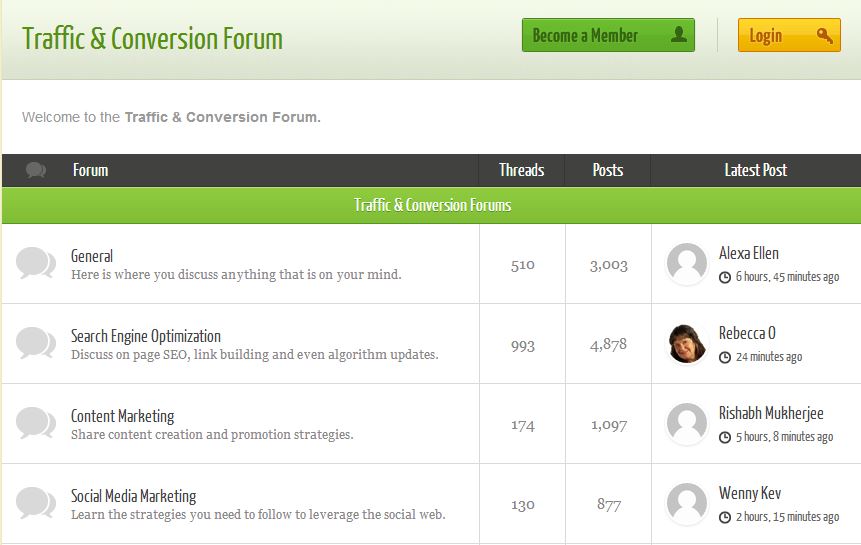Open Rebecca O's profile photo
Screen dimensions: 861x545
687,344
